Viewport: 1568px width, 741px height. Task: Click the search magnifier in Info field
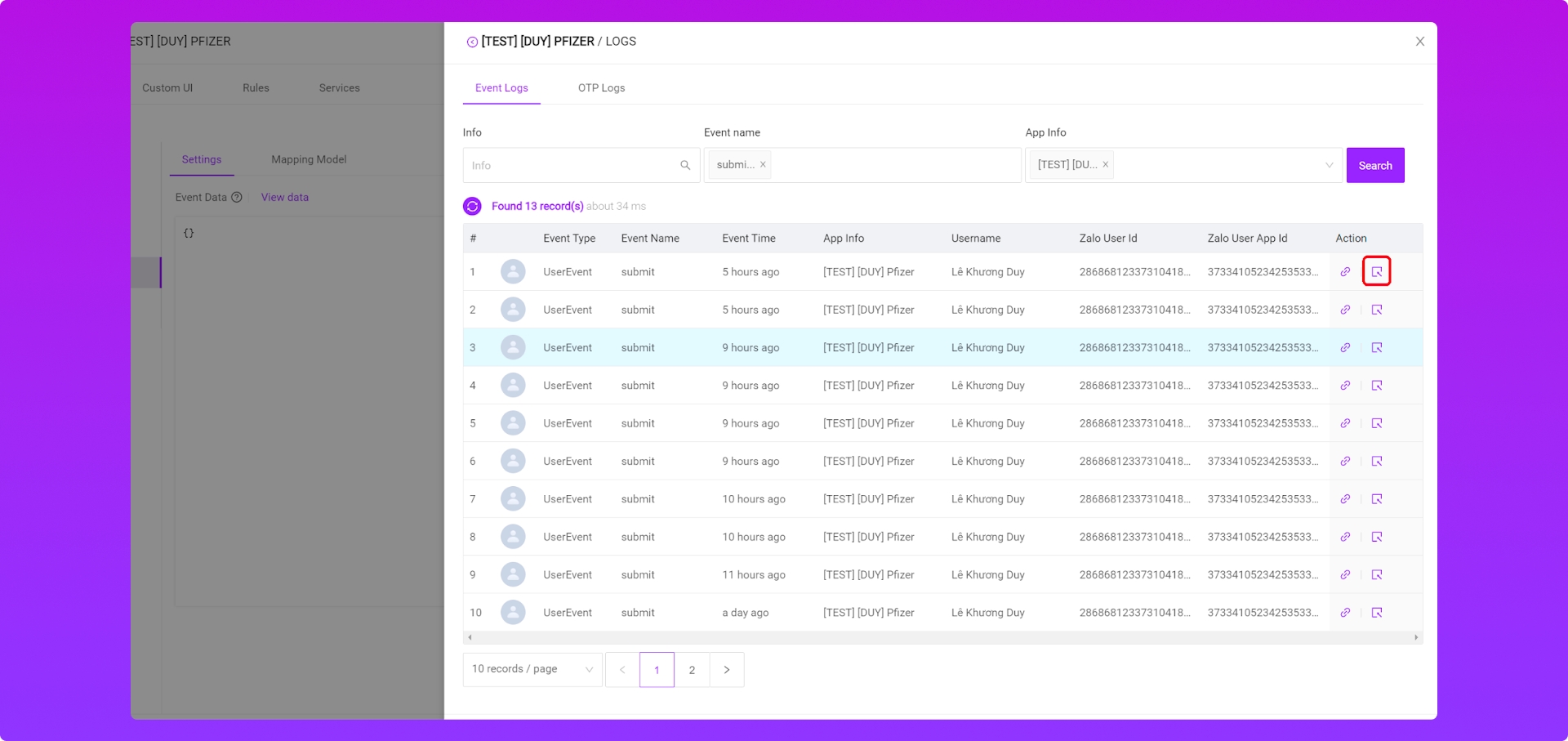click(x=685, y=166)
